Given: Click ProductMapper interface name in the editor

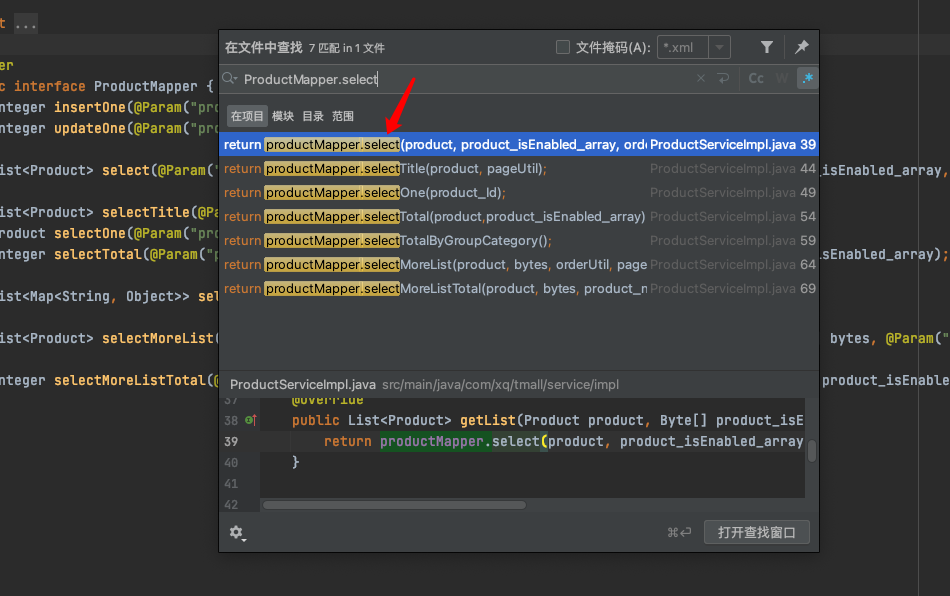Looking at the screenshot, I should 146,87.
